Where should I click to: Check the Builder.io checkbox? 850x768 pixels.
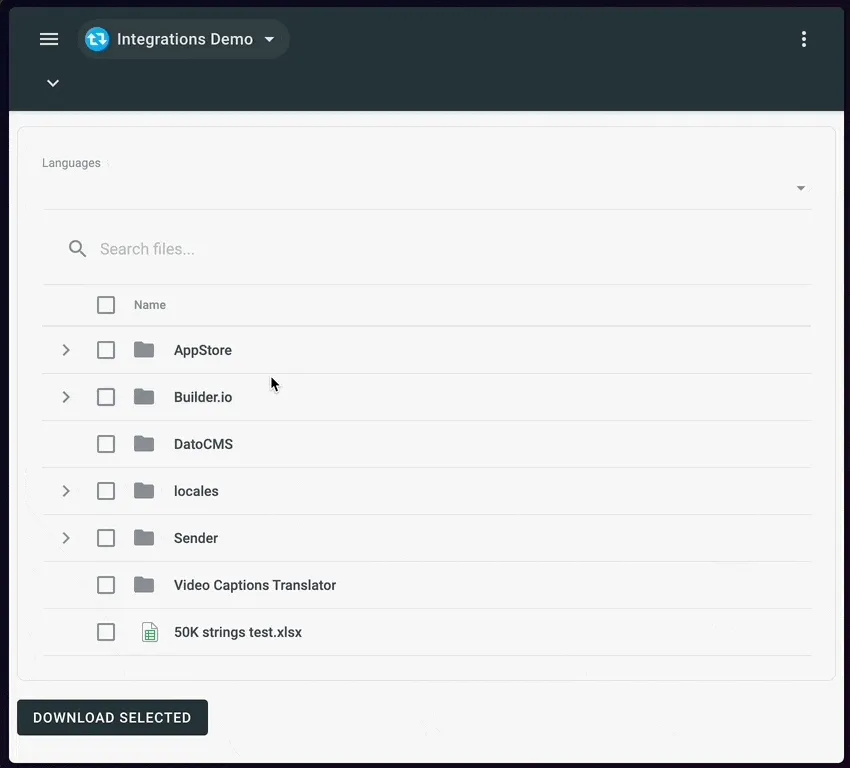click(106, 397)
